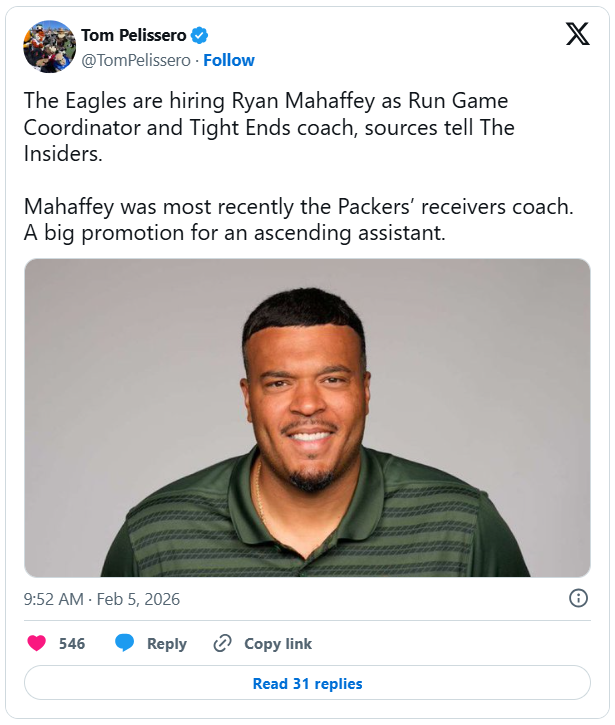Click the blue reply speech bubble icon
The image size is (615, 725).
[x=125, y=643]
